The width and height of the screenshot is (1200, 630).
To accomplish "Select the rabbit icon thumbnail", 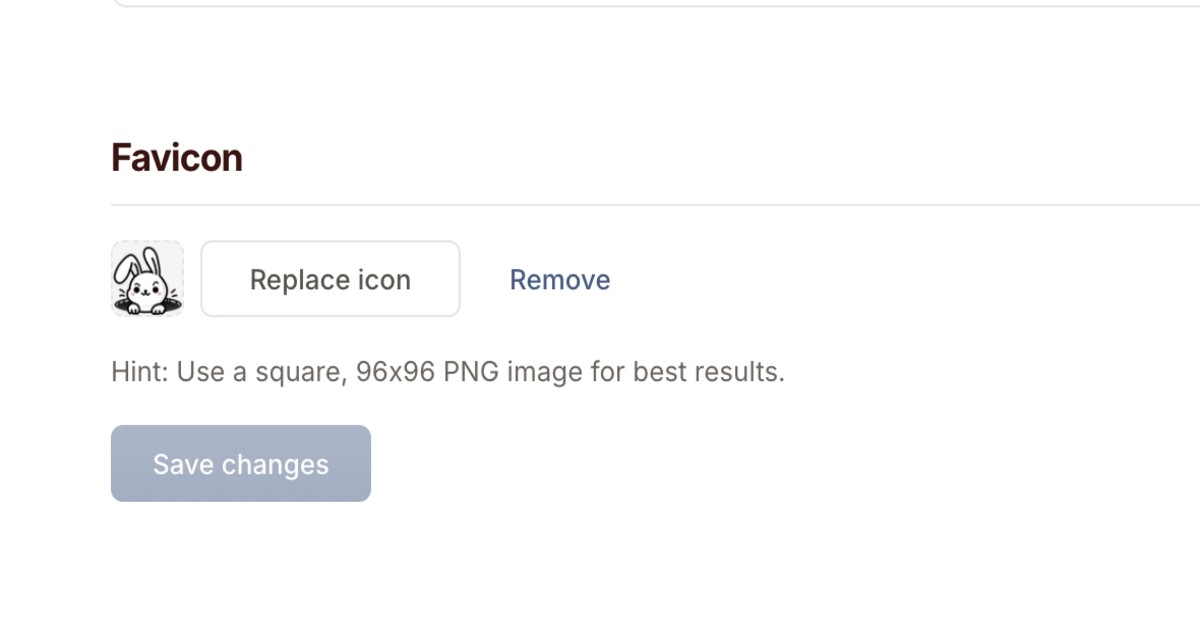I will 147,278.
